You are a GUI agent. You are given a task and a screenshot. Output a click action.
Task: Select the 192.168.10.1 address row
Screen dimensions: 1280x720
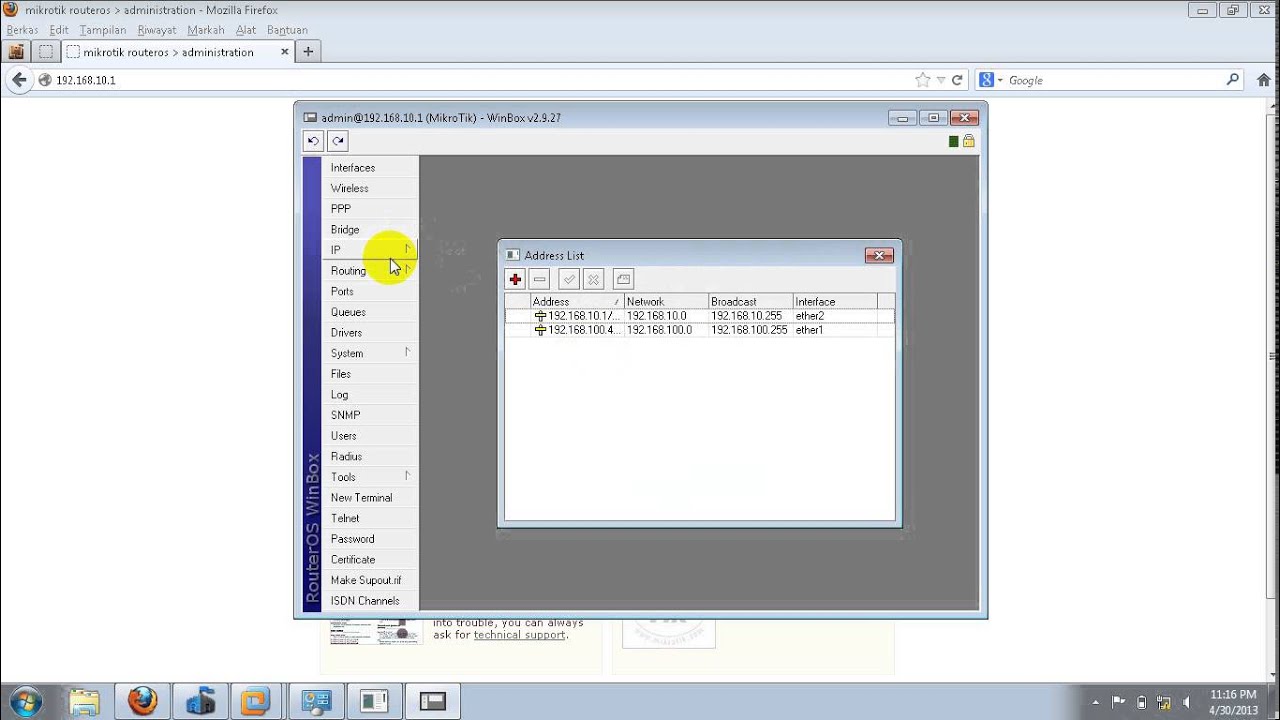tap(699, 316)
